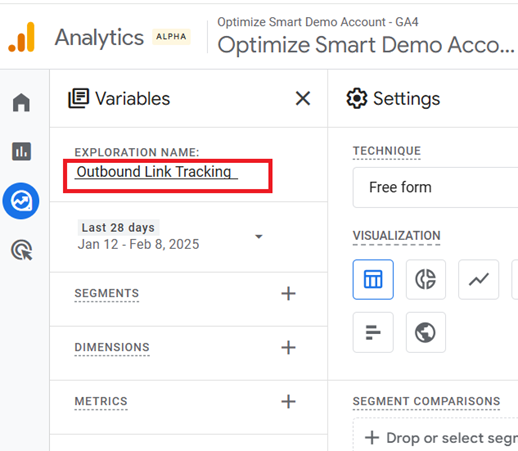
Task: Click the TECHNIQUE label
Action: coord(387,151)
